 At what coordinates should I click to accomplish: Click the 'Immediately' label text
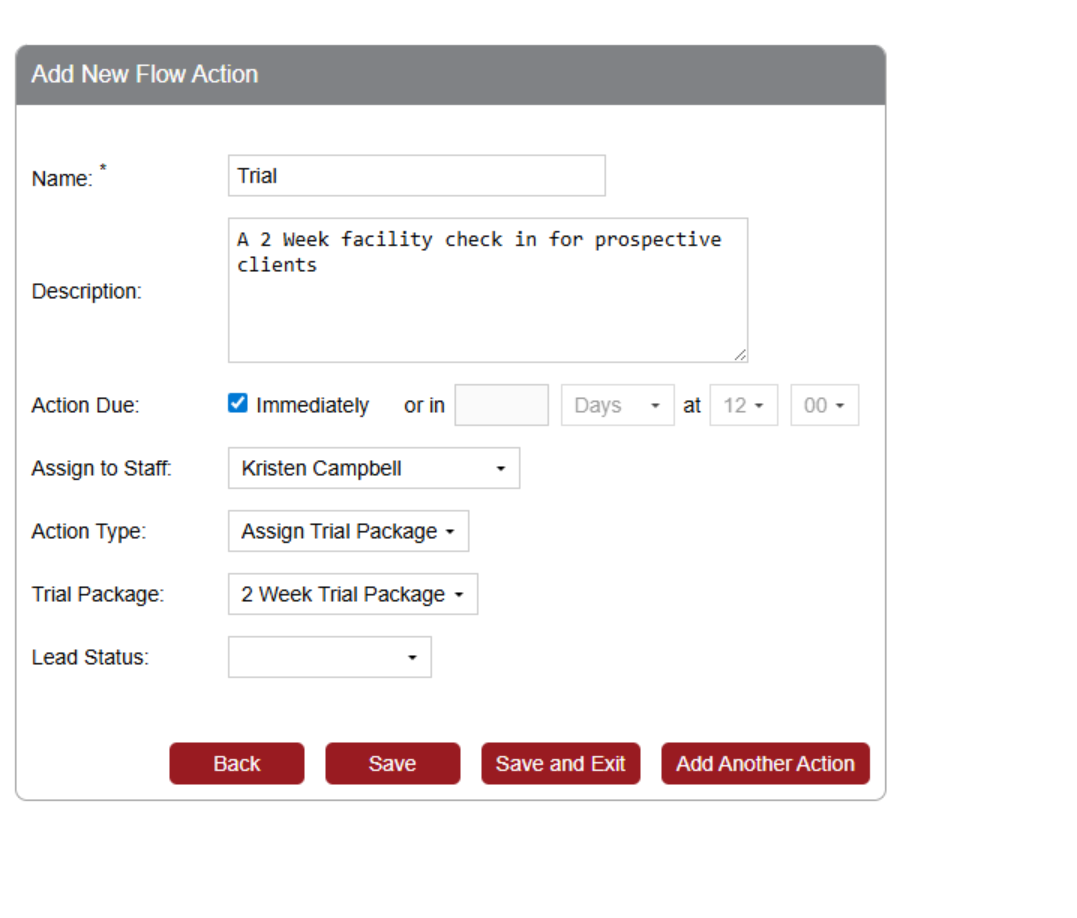[312, 406]
